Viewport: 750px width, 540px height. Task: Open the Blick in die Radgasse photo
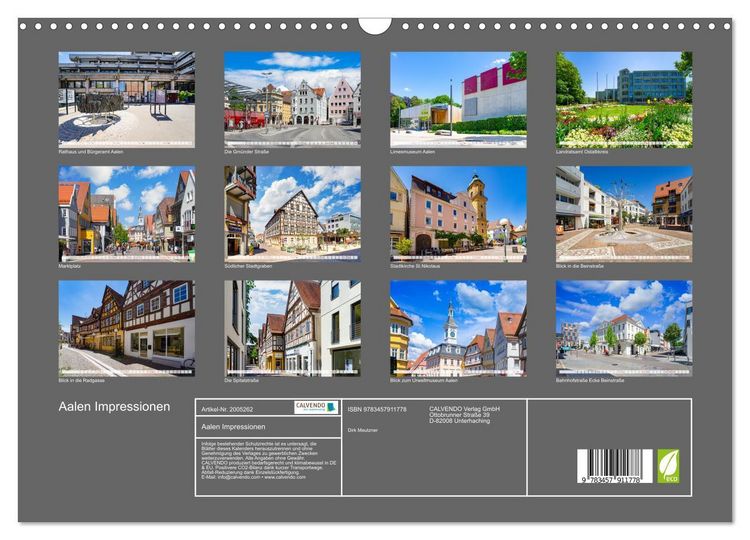[127, 328]
